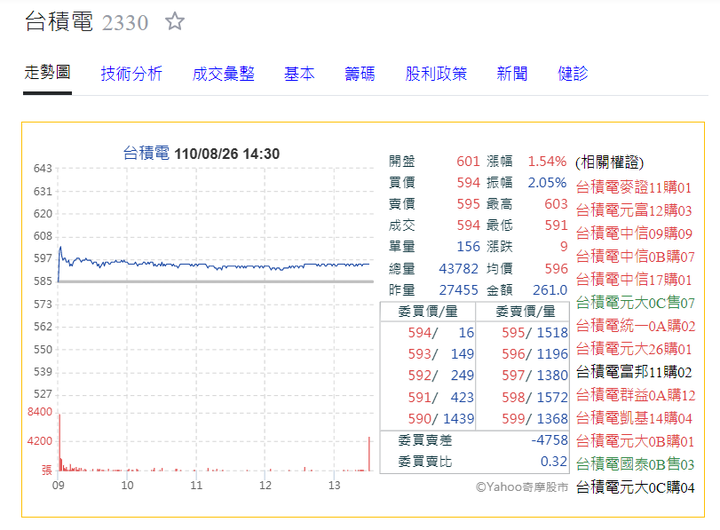The image size is (720, 530).
Task: Click the 單量 value 156
Action: 468,247
